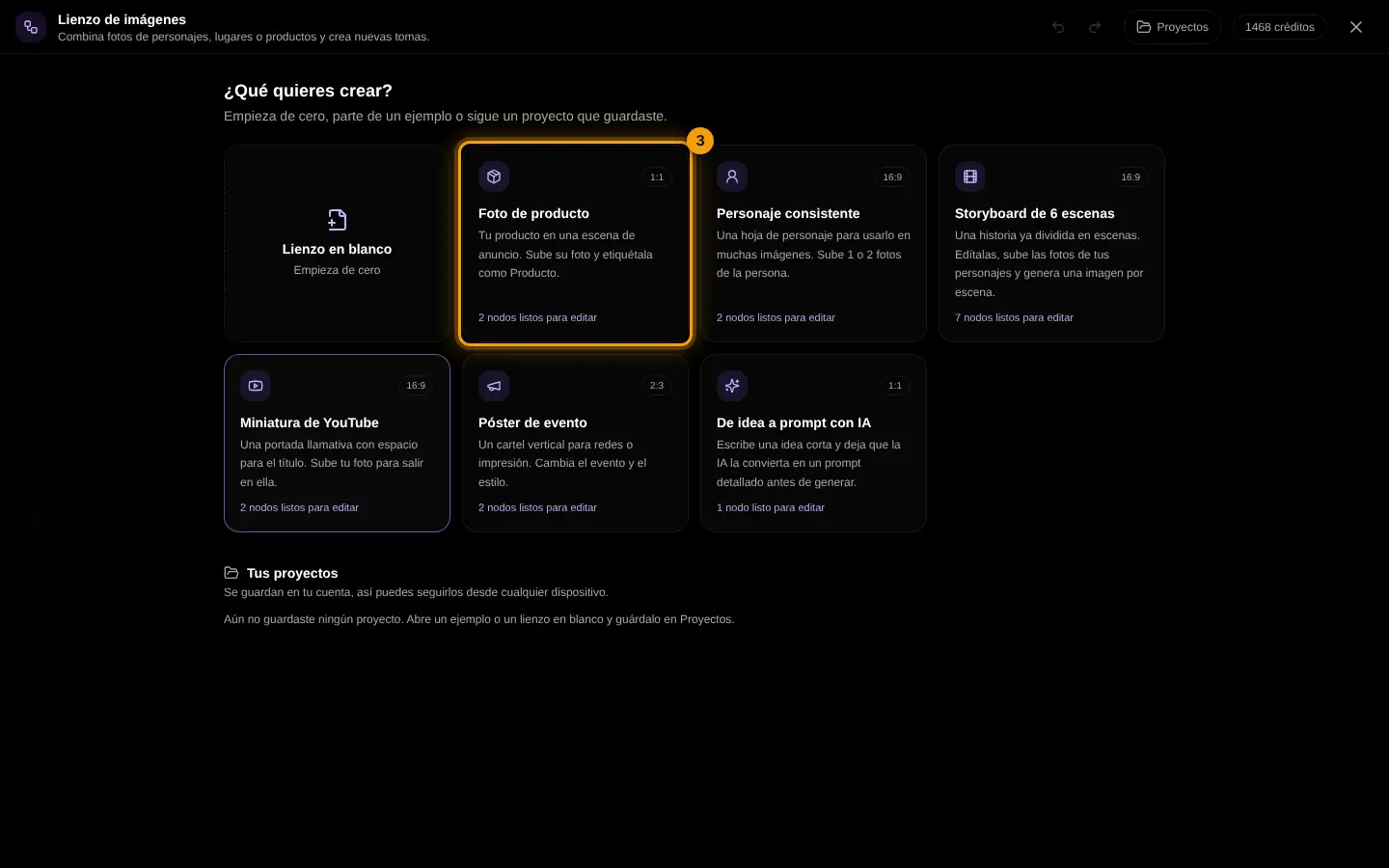Select the Personaje consistente template title

tap(788, 213)
